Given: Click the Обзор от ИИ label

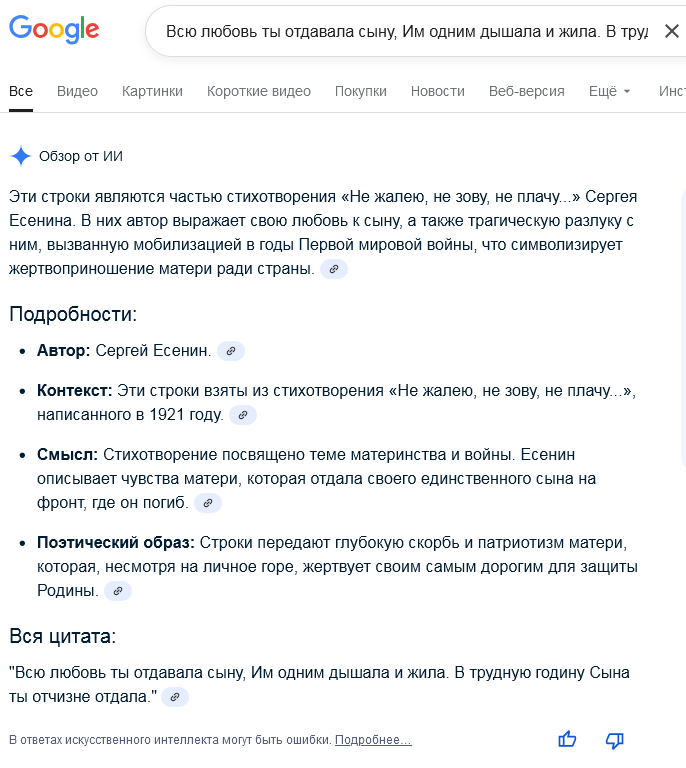Looking at the screenshot, I should click(x=81, y=156).
